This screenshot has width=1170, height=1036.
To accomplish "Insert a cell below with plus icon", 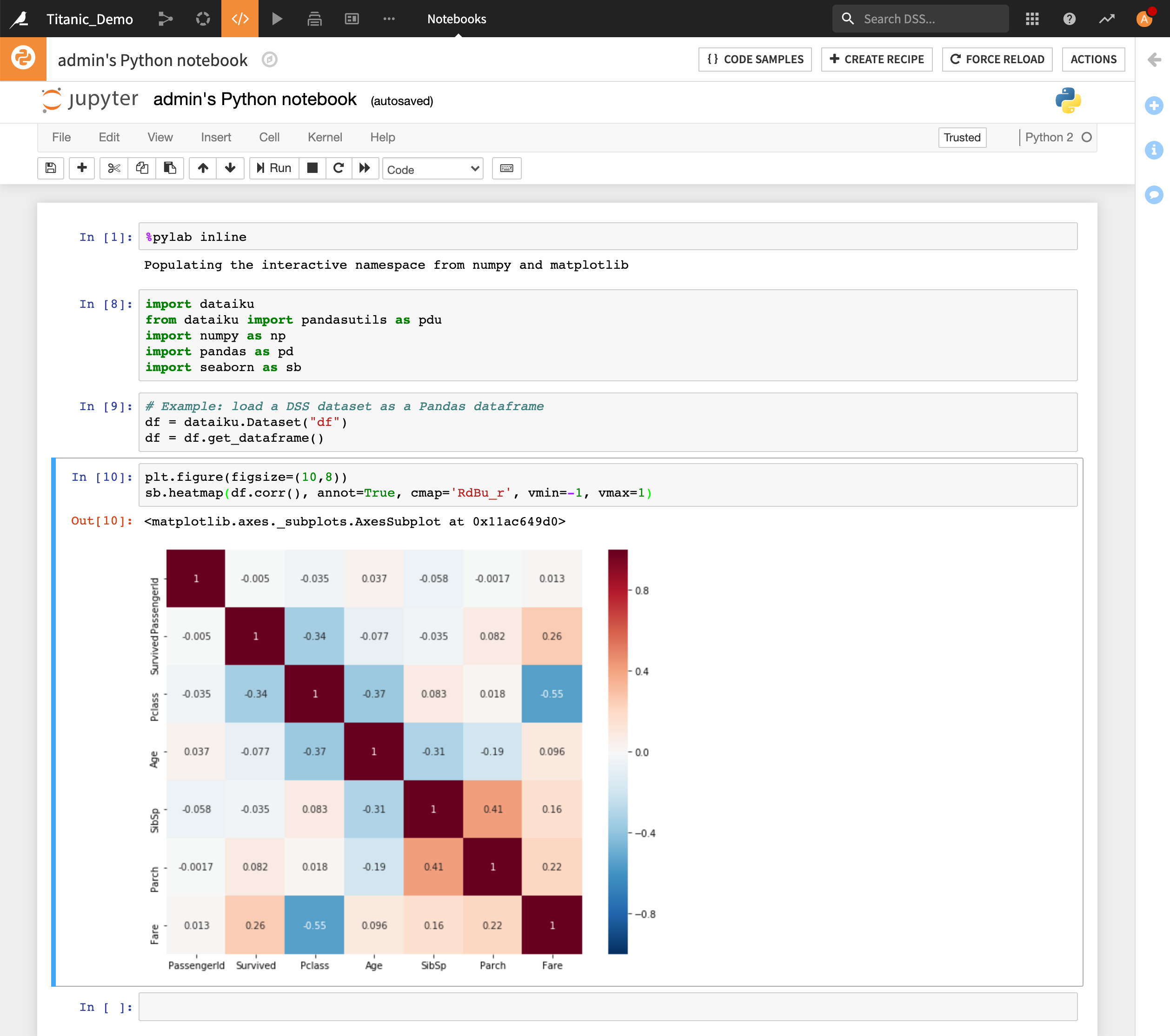I will [82, 168].
